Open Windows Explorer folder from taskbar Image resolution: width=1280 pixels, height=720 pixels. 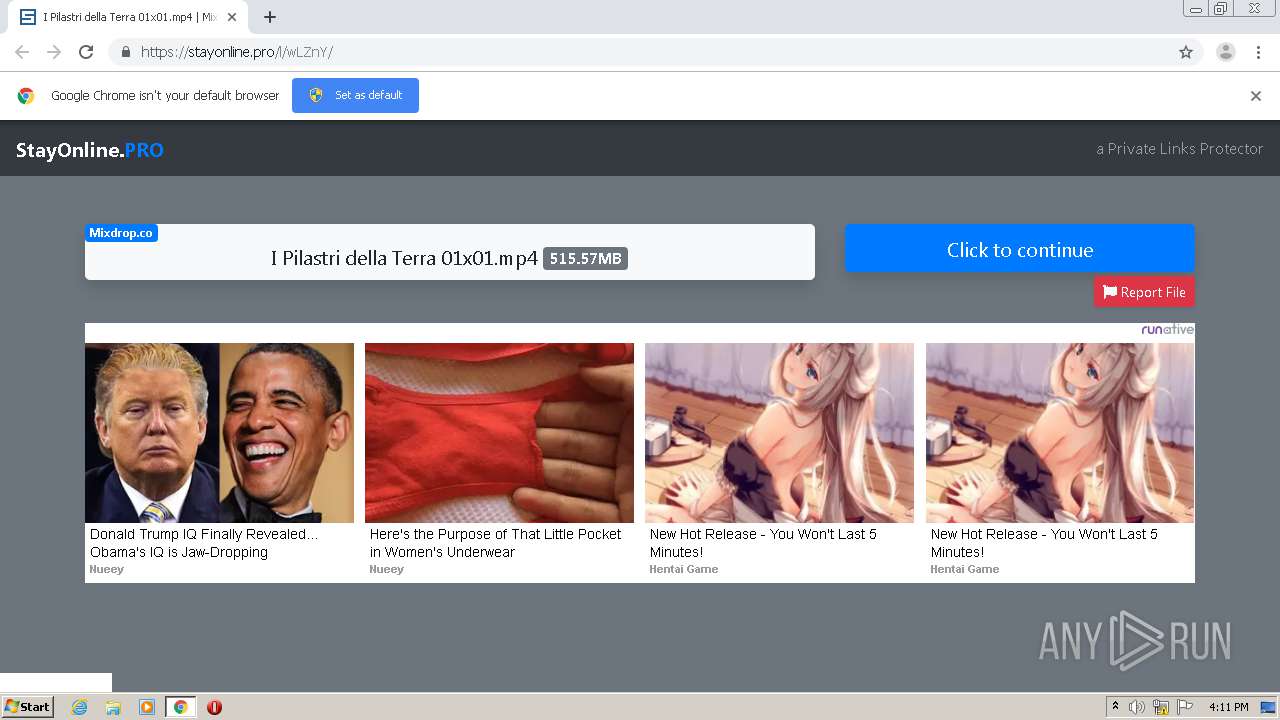[113, 707]
